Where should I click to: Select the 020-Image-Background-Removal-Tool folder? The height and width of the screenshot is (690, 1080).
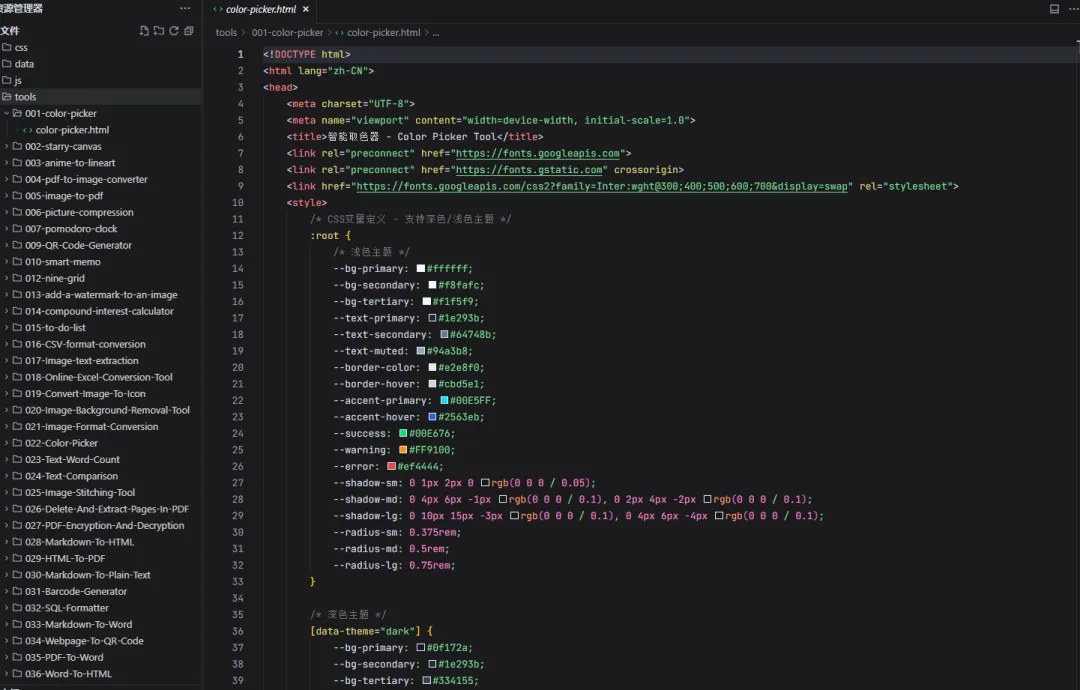tap(101, 410)
